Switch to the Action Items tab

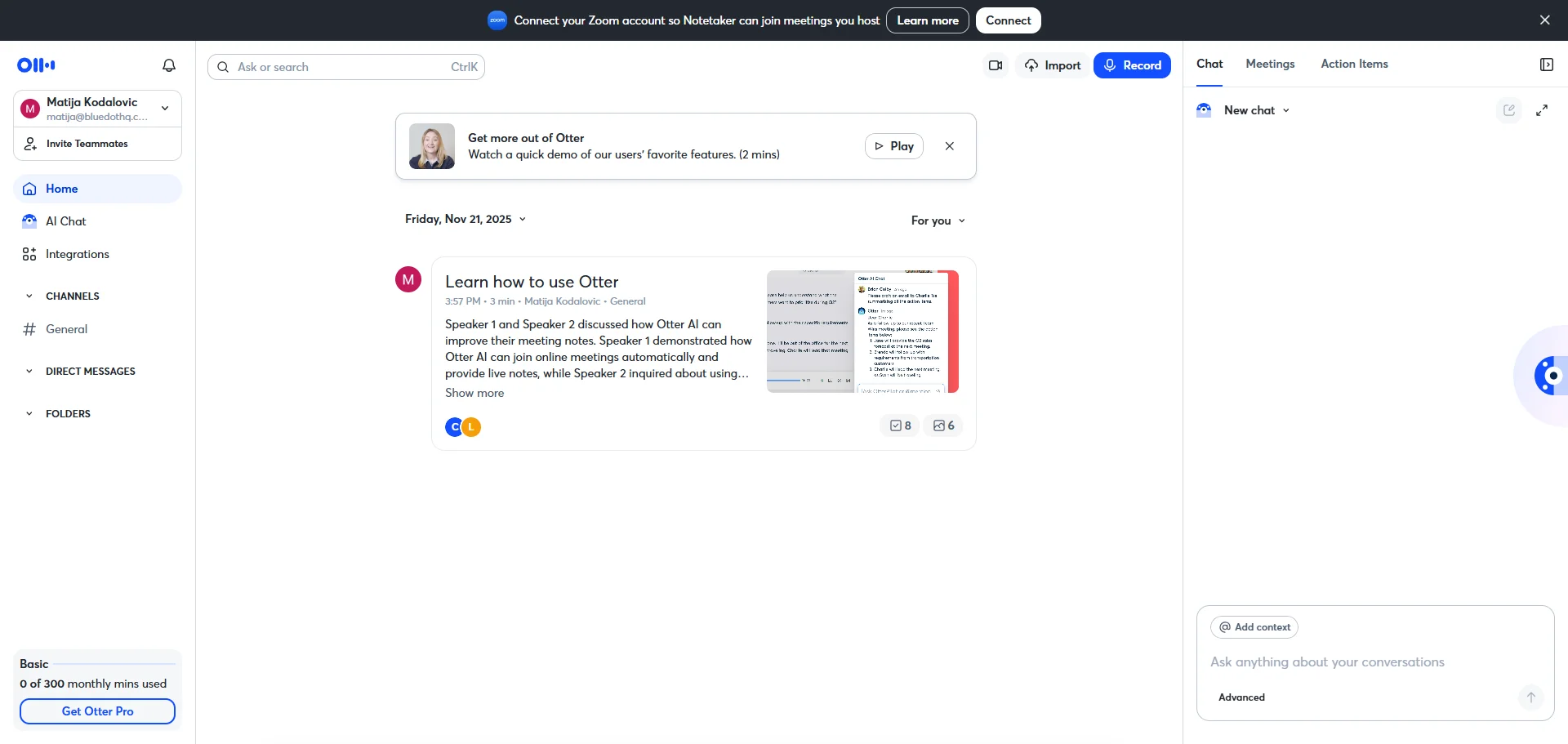1354,64
